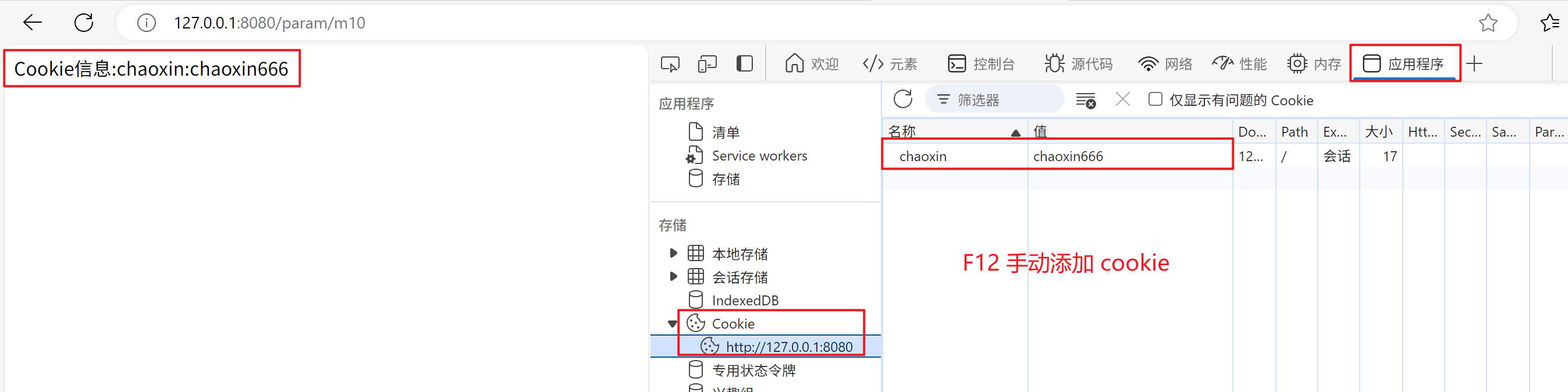Click the 会话 expires cell
This screenshot has width=1568, height=392.
(1339, 156)
